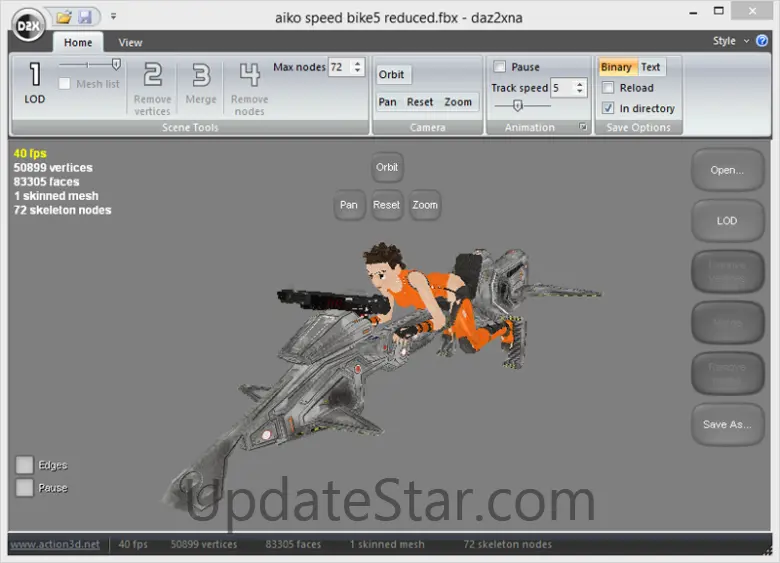Expand the quick access toolbar dropdown

tap(113, 16)
